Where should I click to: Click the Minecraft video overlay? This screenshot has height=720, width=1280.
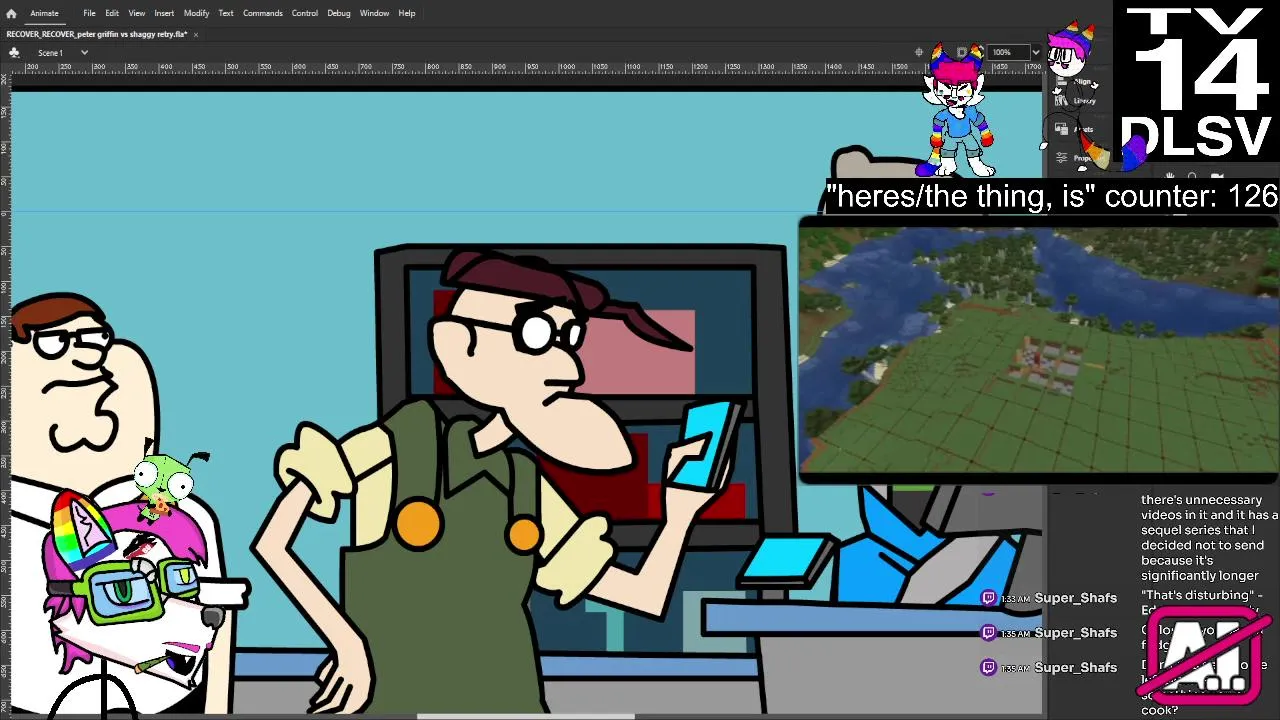pos(1038,350)
